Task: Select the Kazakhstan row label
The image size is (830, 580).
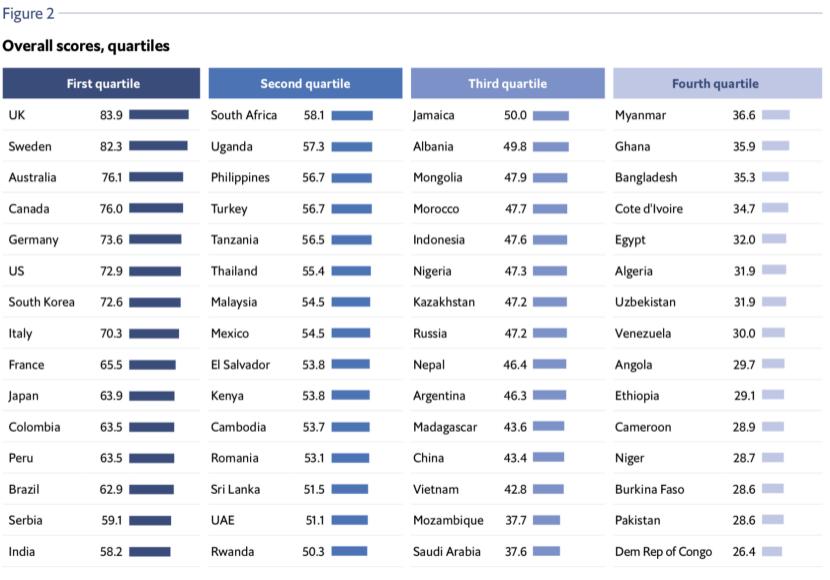Action: [x=444, y=302]
